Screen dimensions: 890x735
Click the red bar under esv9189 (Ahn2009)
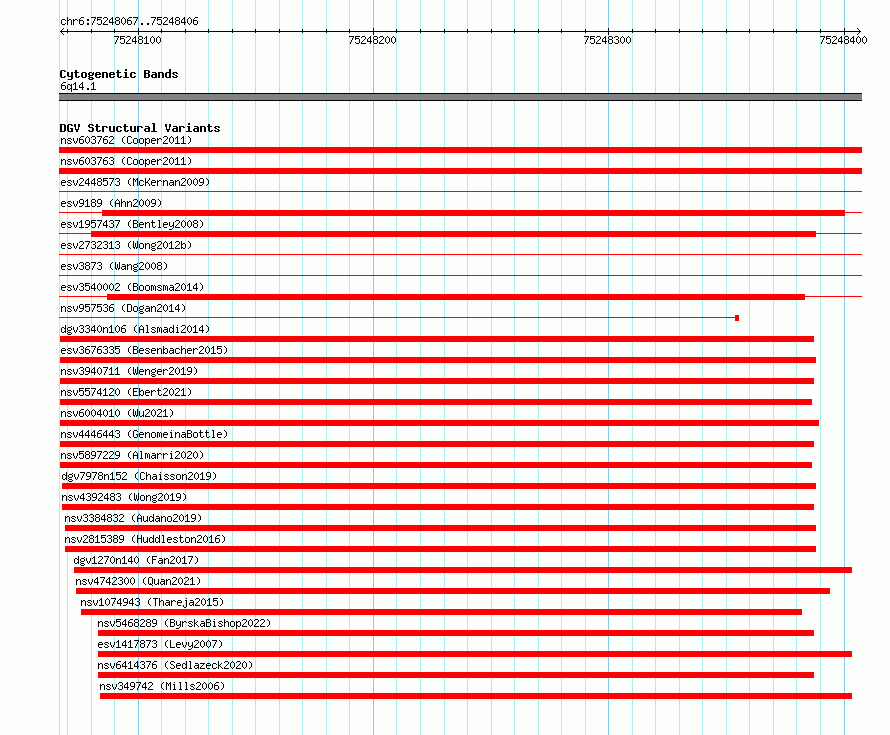(x=473, y=213)
